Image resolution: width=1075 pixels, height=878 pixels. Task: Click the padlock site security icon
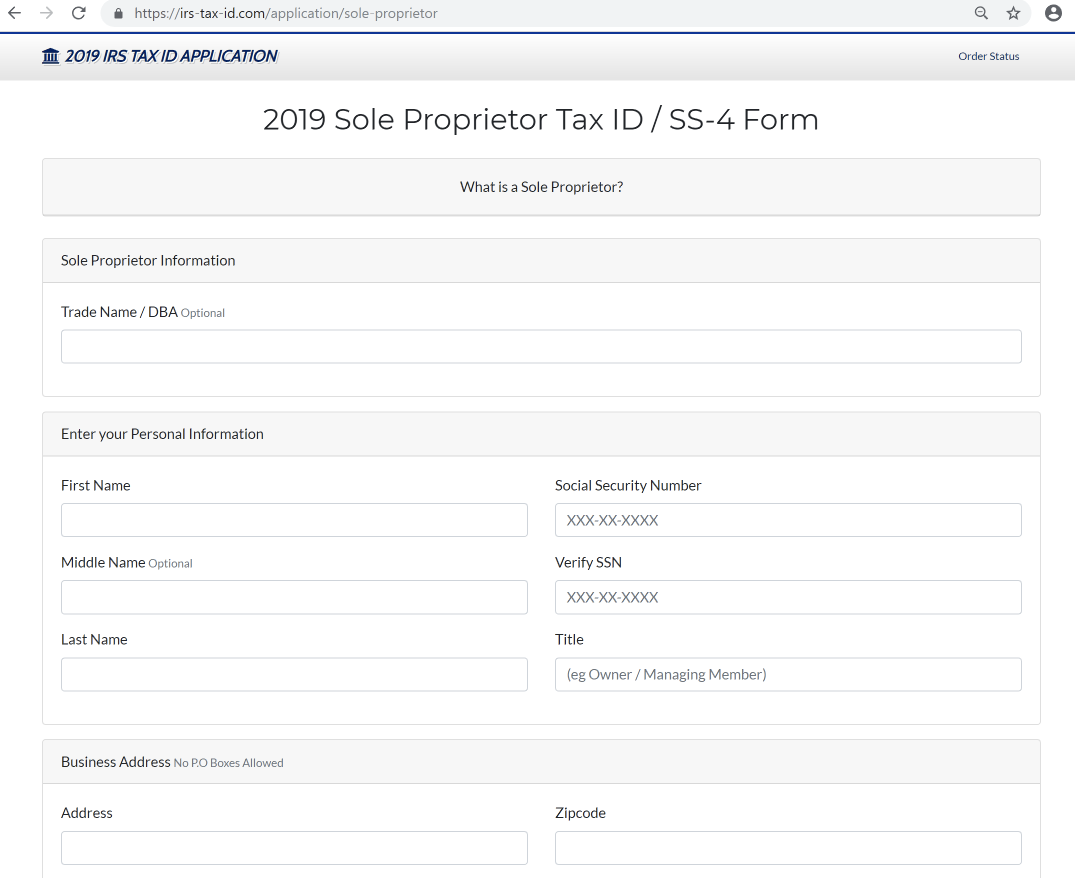click(x=117, y=14)
